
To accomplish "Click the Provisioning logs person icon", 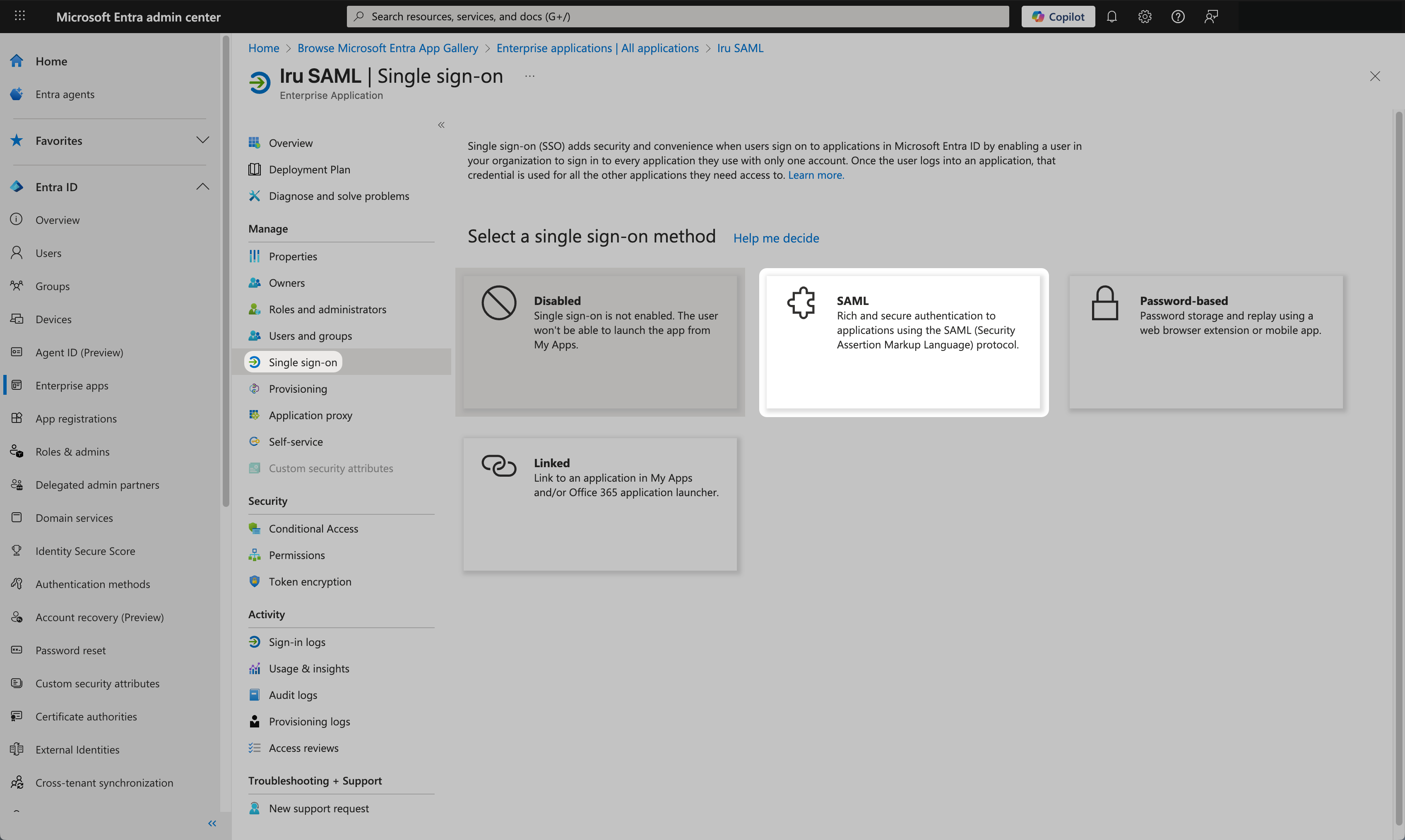I will (255, 721).
